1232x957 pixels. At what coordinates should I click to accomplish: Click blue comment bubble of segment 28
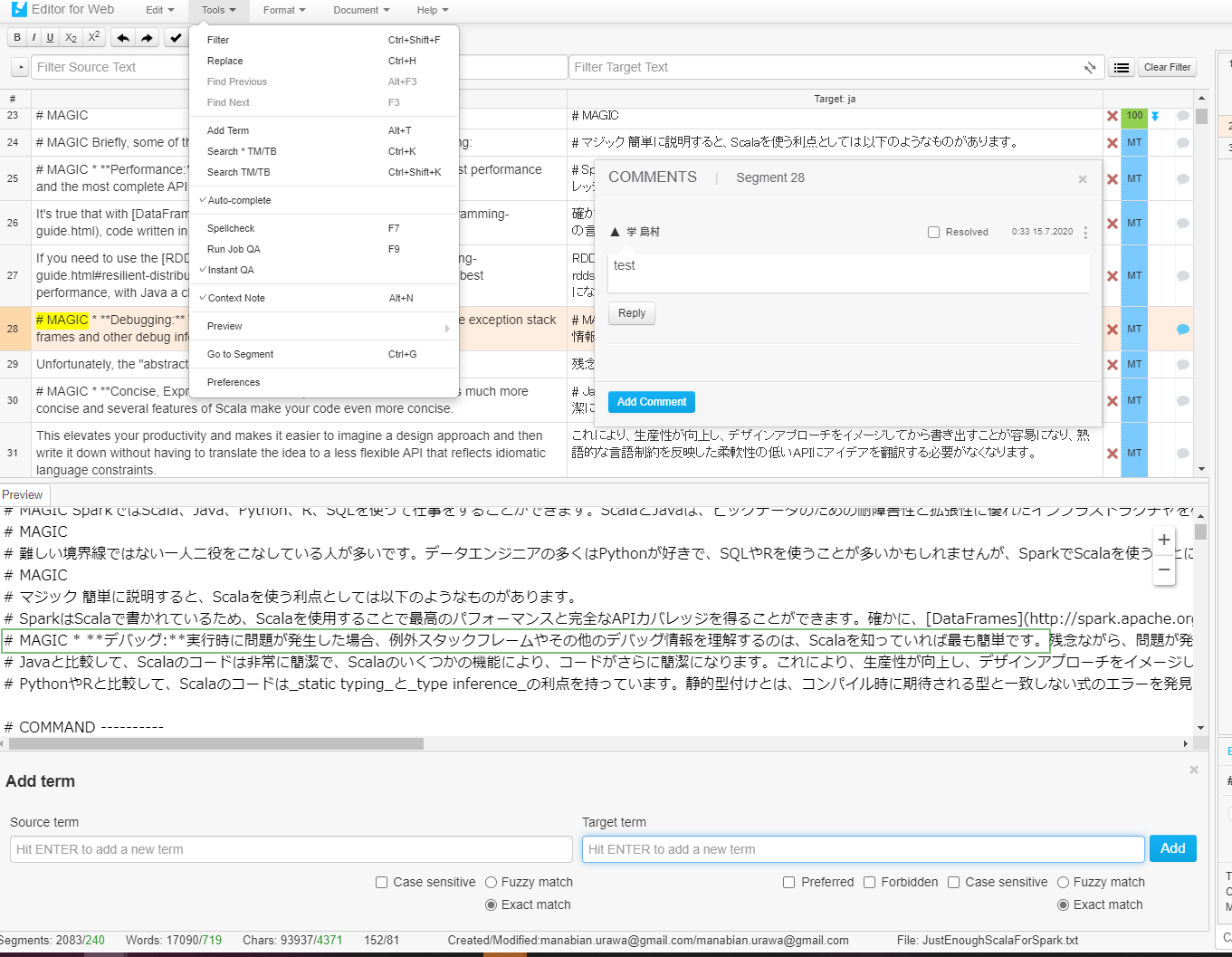1182,330
